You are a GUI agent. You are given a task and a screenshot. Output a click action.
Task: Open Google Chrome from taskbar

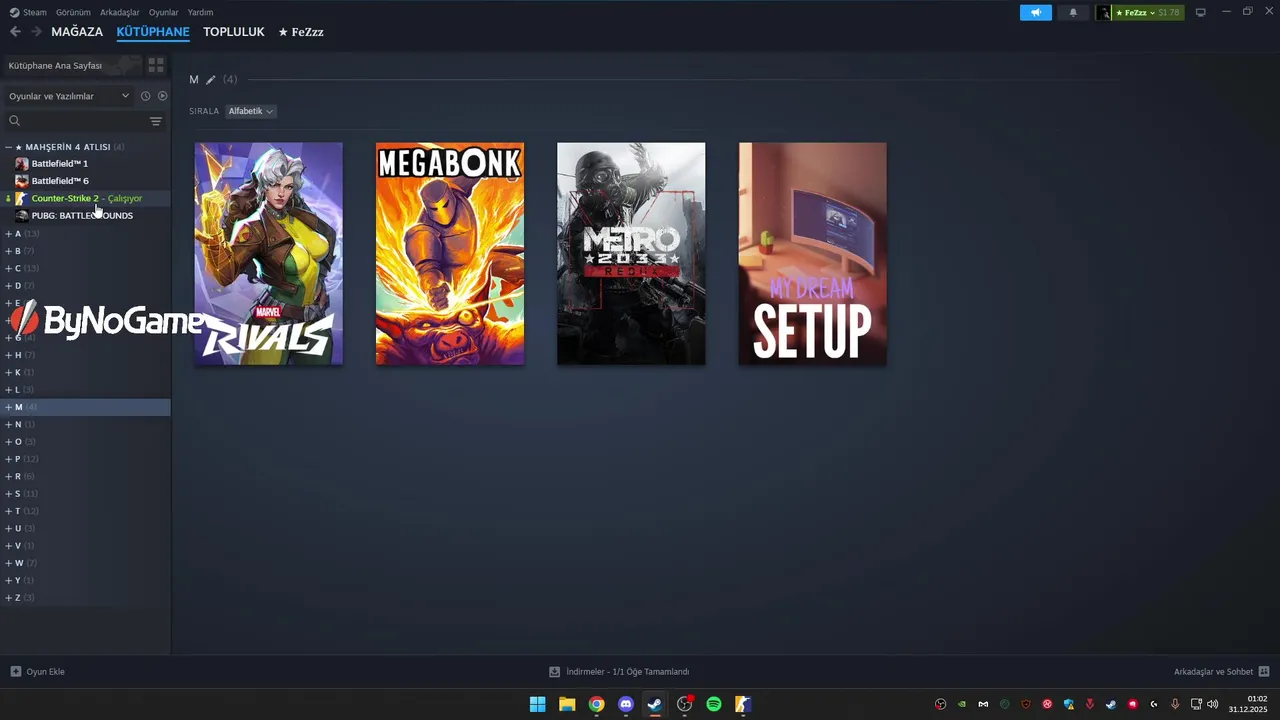pos(596,704)
